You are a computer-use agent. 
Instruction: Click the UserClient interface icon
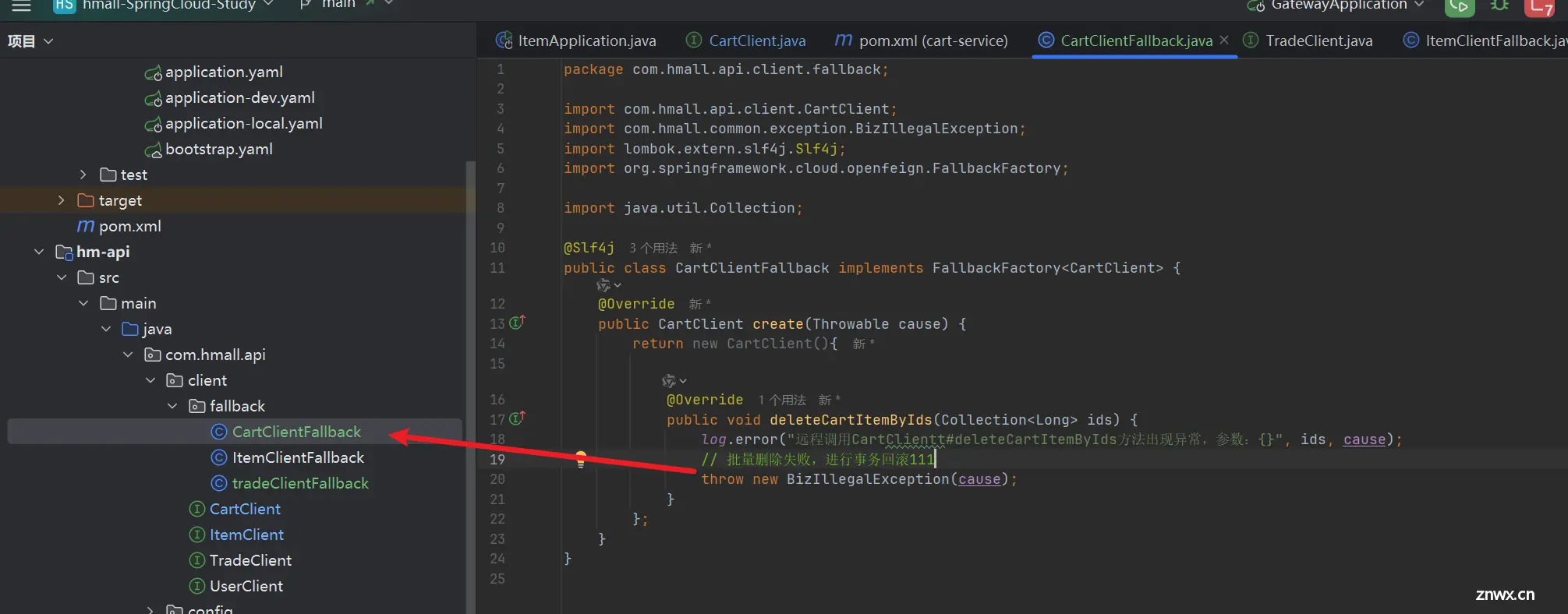[x=197, y=586]
